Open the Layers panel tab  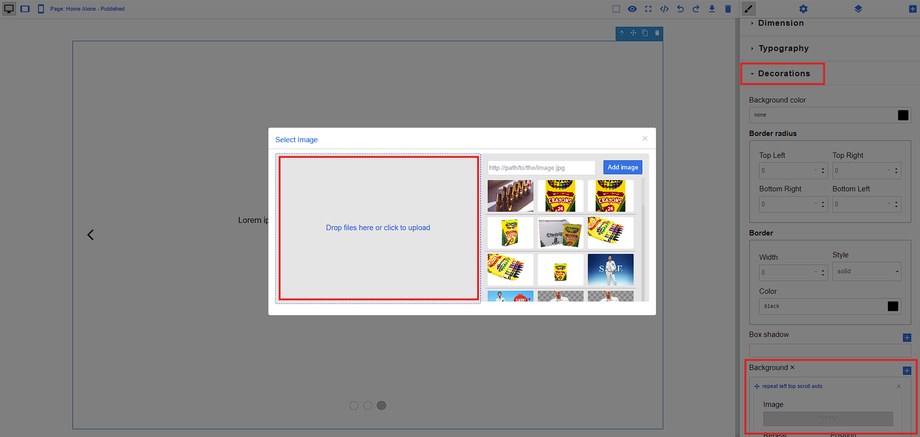[858, 9]
